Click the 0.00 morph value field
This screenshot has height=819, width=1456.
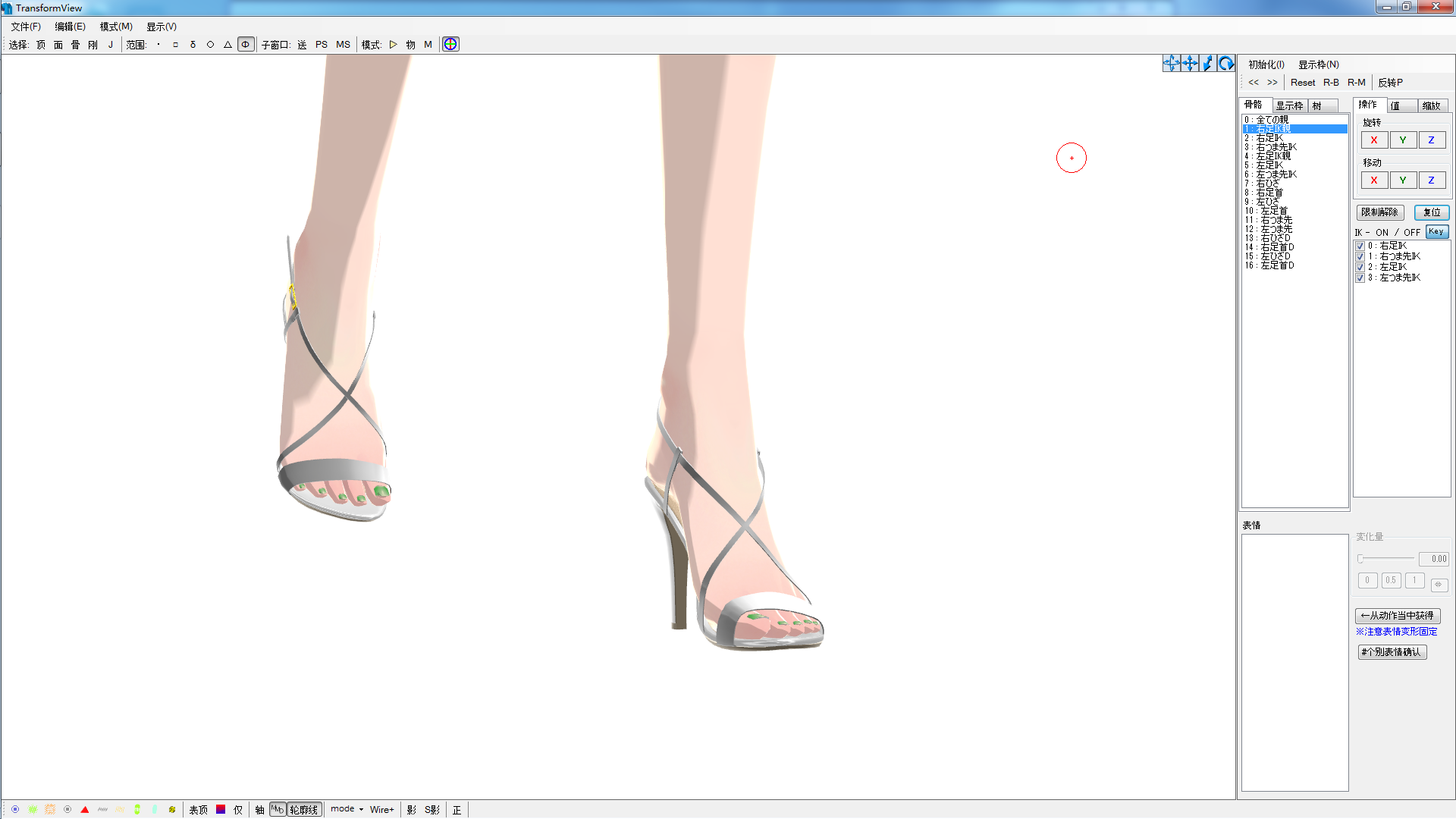click(1433, 559)
